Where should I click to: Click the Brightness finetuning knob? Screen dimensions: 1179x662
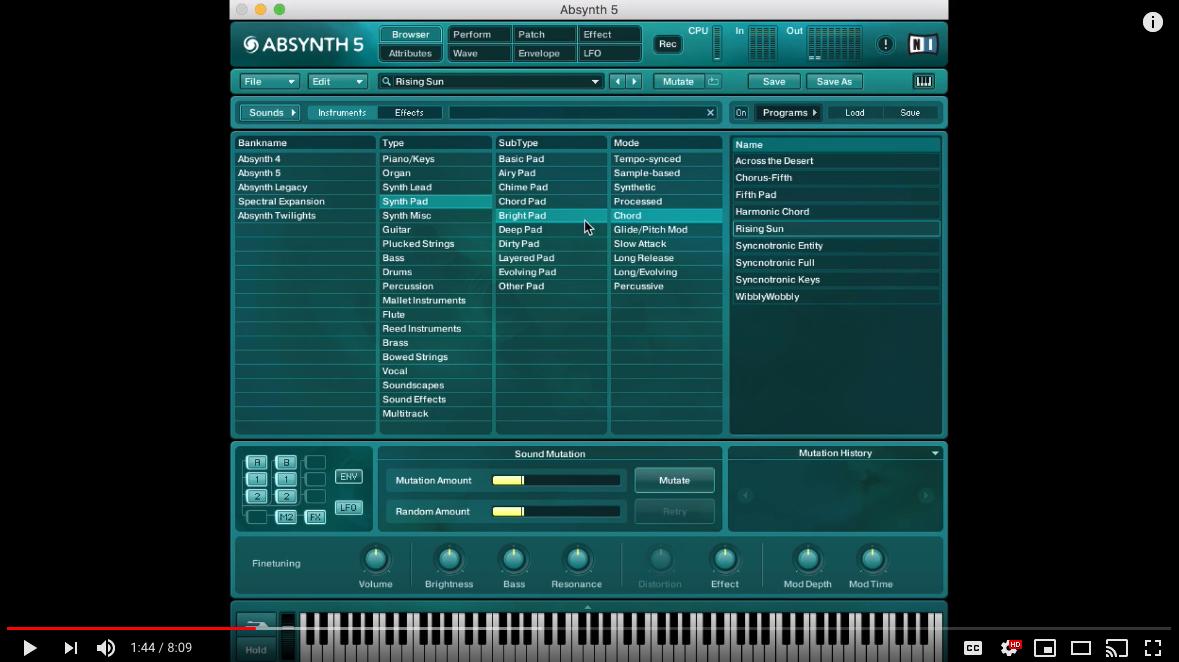click(x=449, y=559)
